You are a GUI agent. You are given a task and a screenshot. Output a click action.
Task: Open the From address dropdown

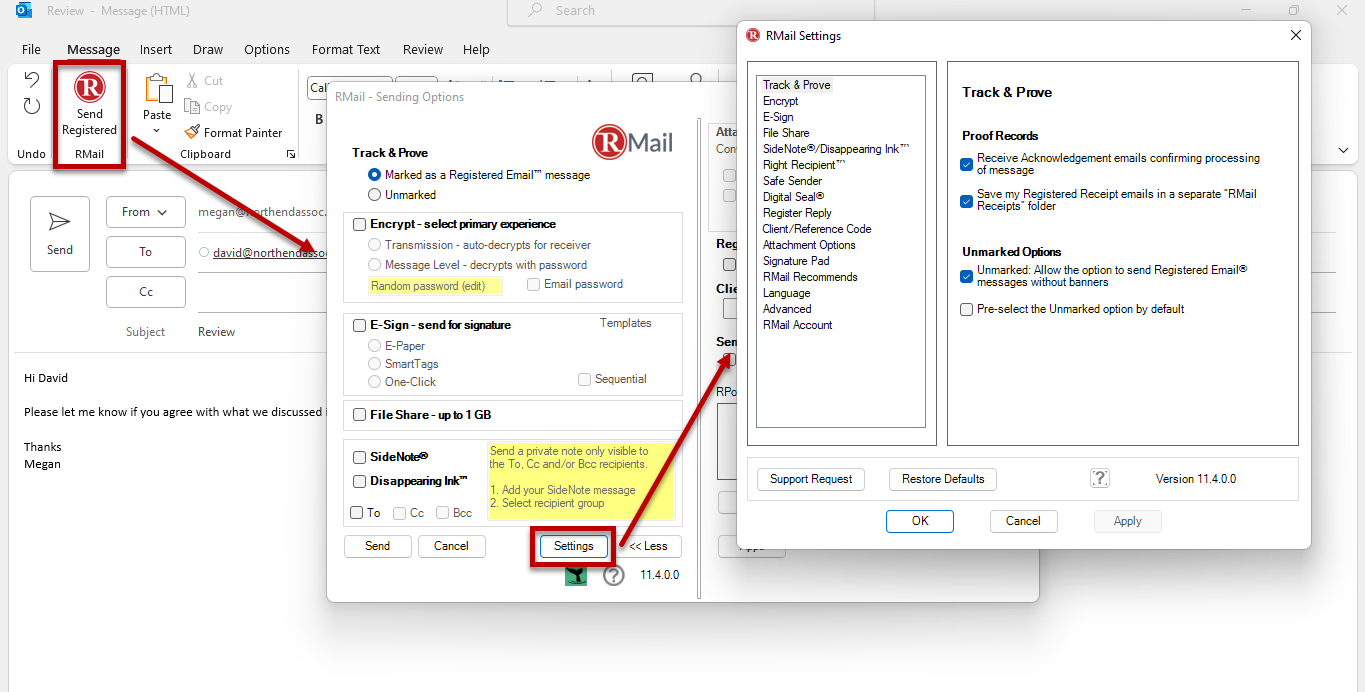coord(145,212)
